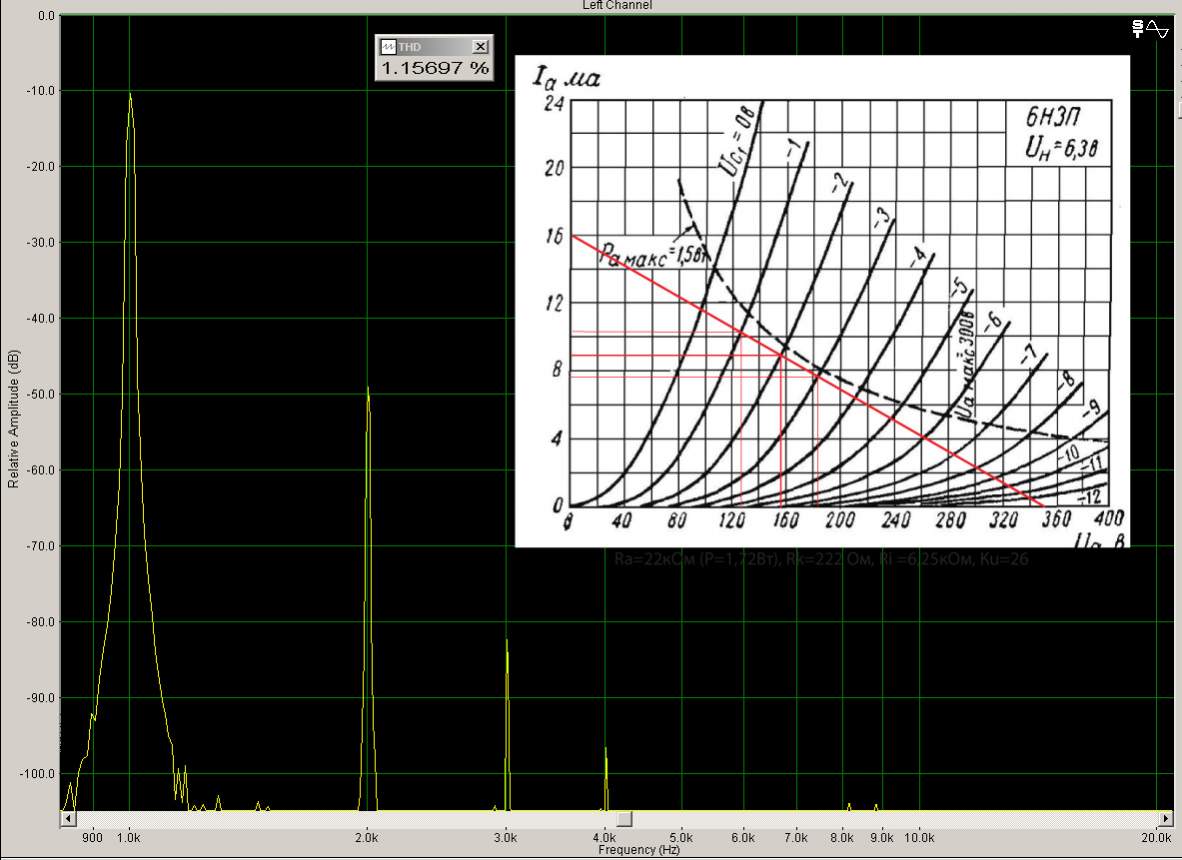Click the Left Channel title label
Screen dimensions: 1182x860
pyautogui.click(x=617, y=5)
